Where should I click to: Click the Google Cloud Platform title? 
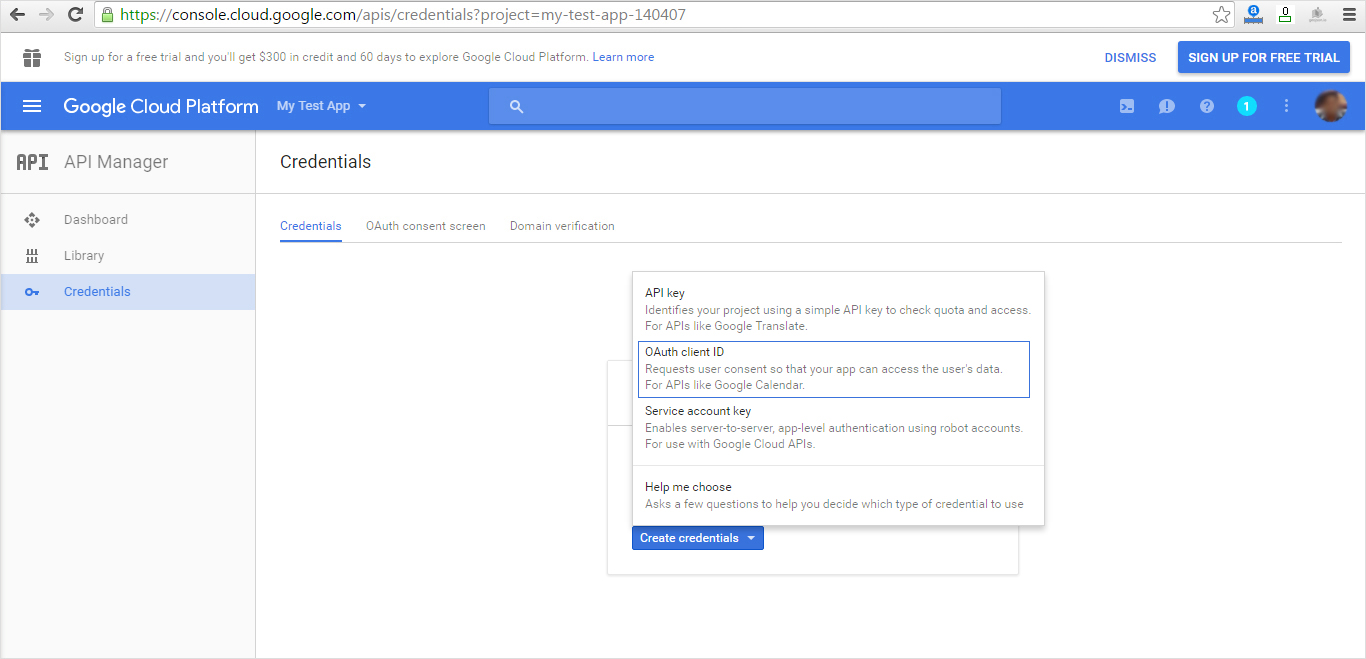coord(161,106)
